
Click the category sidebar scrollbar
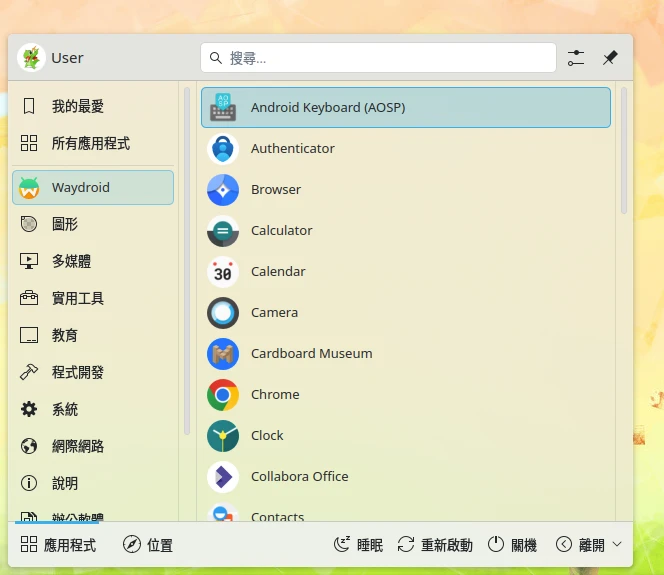(187, 261)
